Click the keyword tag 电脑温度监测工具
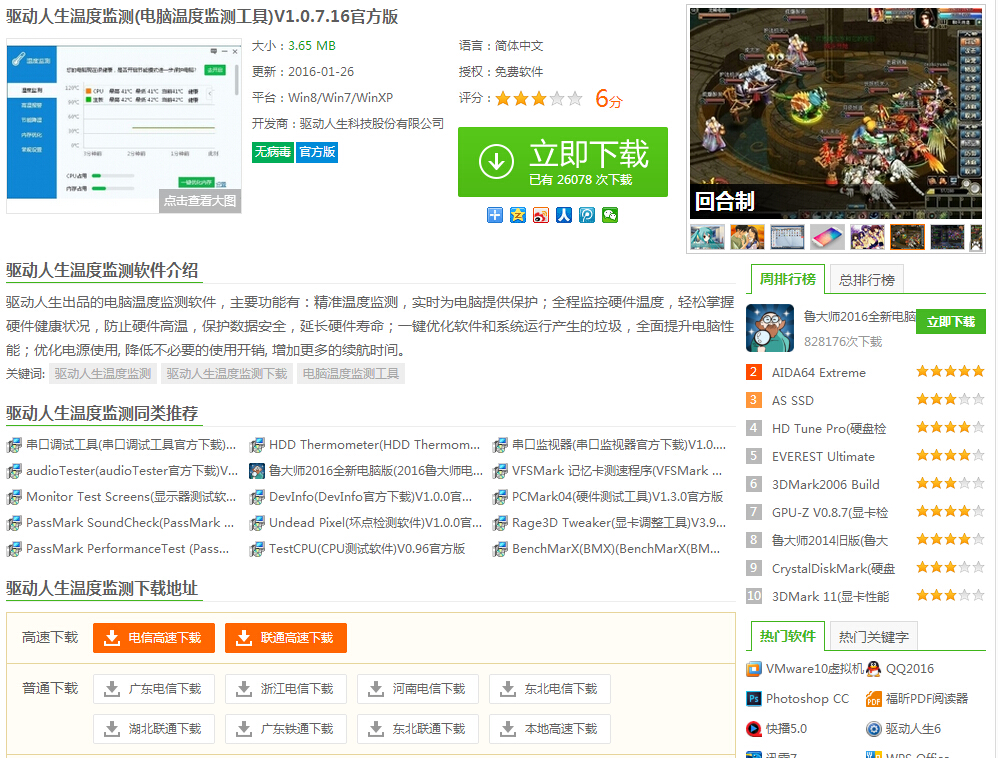The width and height of the screenshot is (998, 758). tap(351, 374)
